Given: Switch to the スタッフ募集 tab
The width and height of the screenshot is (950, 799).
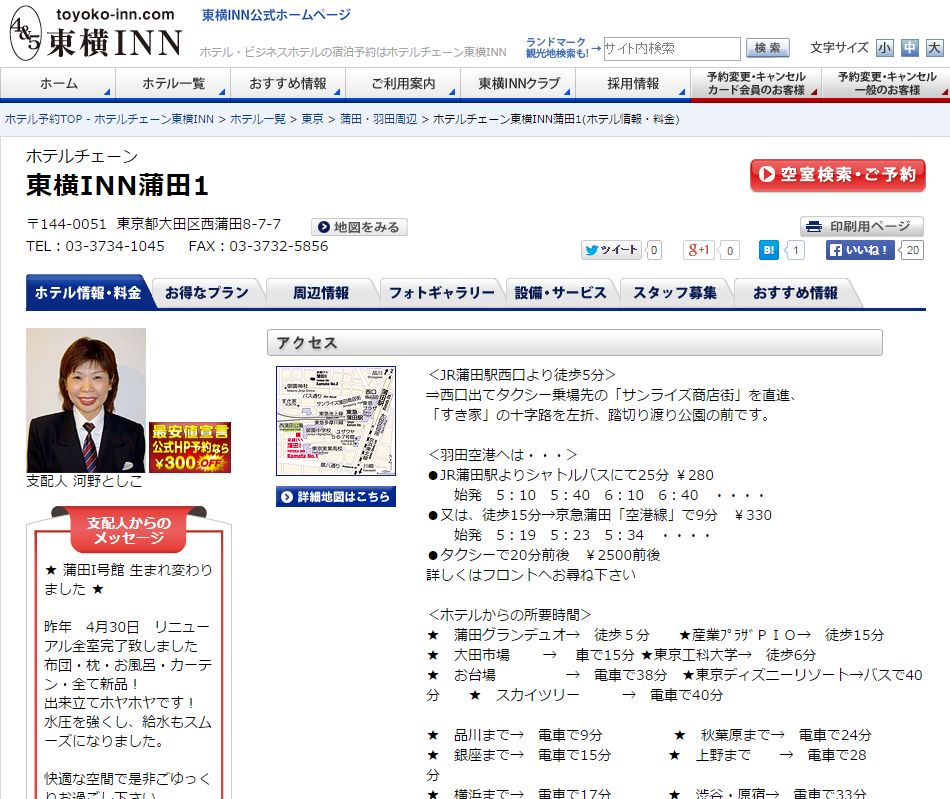Looking at the screenshot, I should click(x=675, y=293).
